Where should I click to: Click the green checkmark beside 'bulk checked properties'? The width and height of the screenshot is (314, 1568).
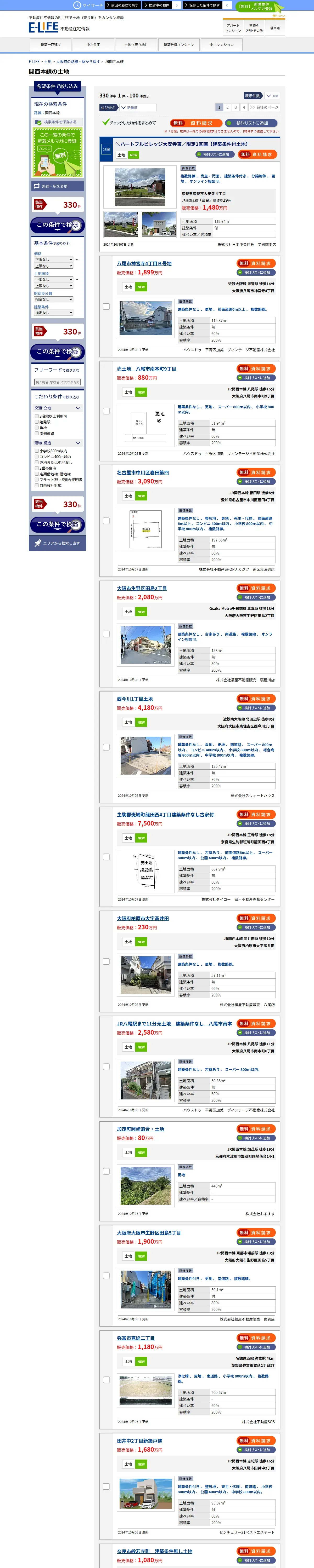[x=105, y=122]
